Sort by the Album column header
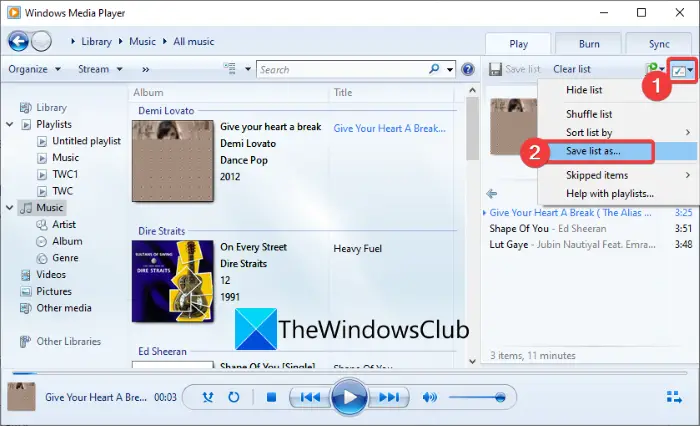700x426 pixels. pyautogui.click(x=148, y=92)
